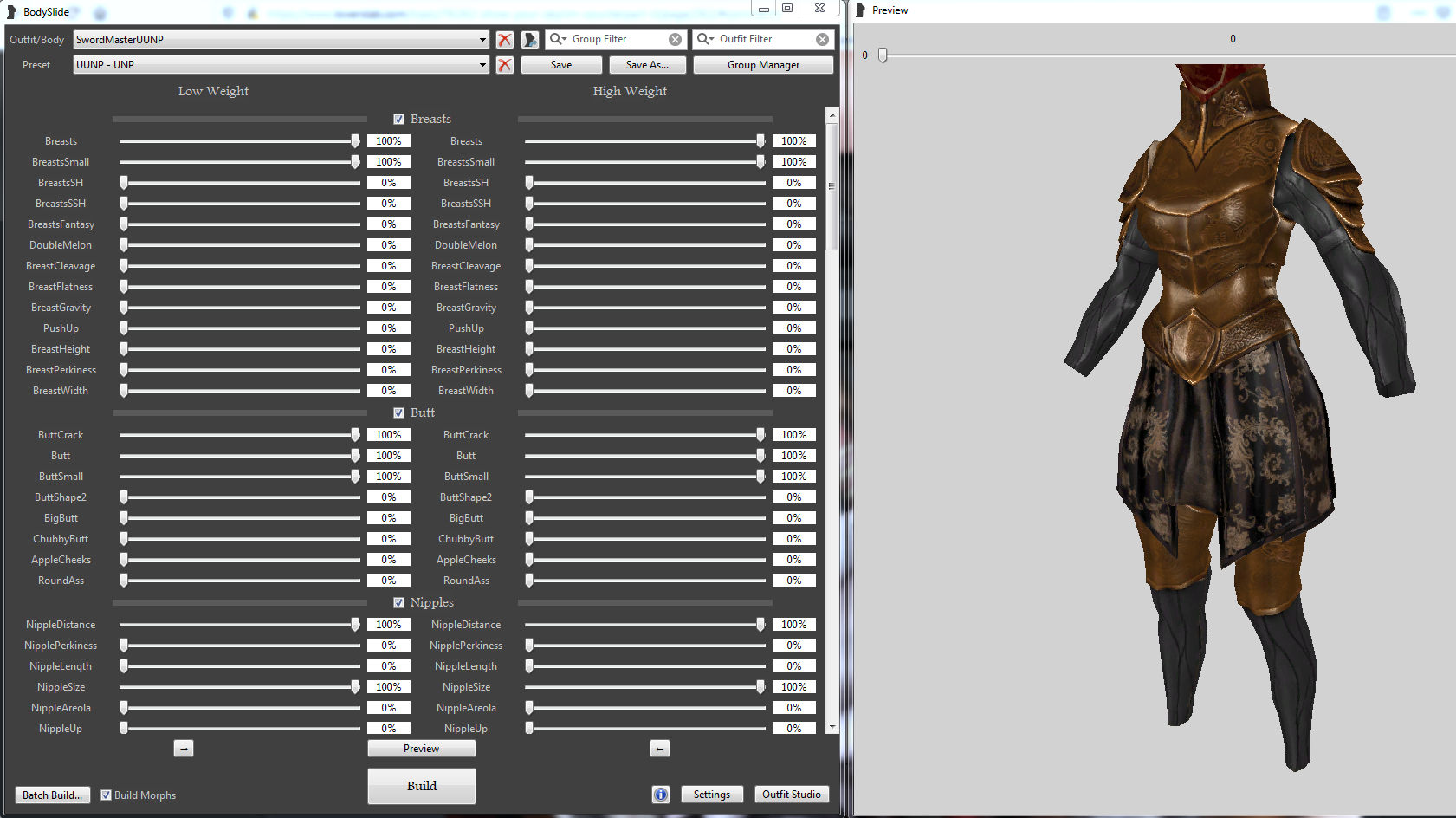Image resolution: width=1456 pixels, height=818 pixels.
Task: Copy low weight values to high arrow
Action: point(184,749)
